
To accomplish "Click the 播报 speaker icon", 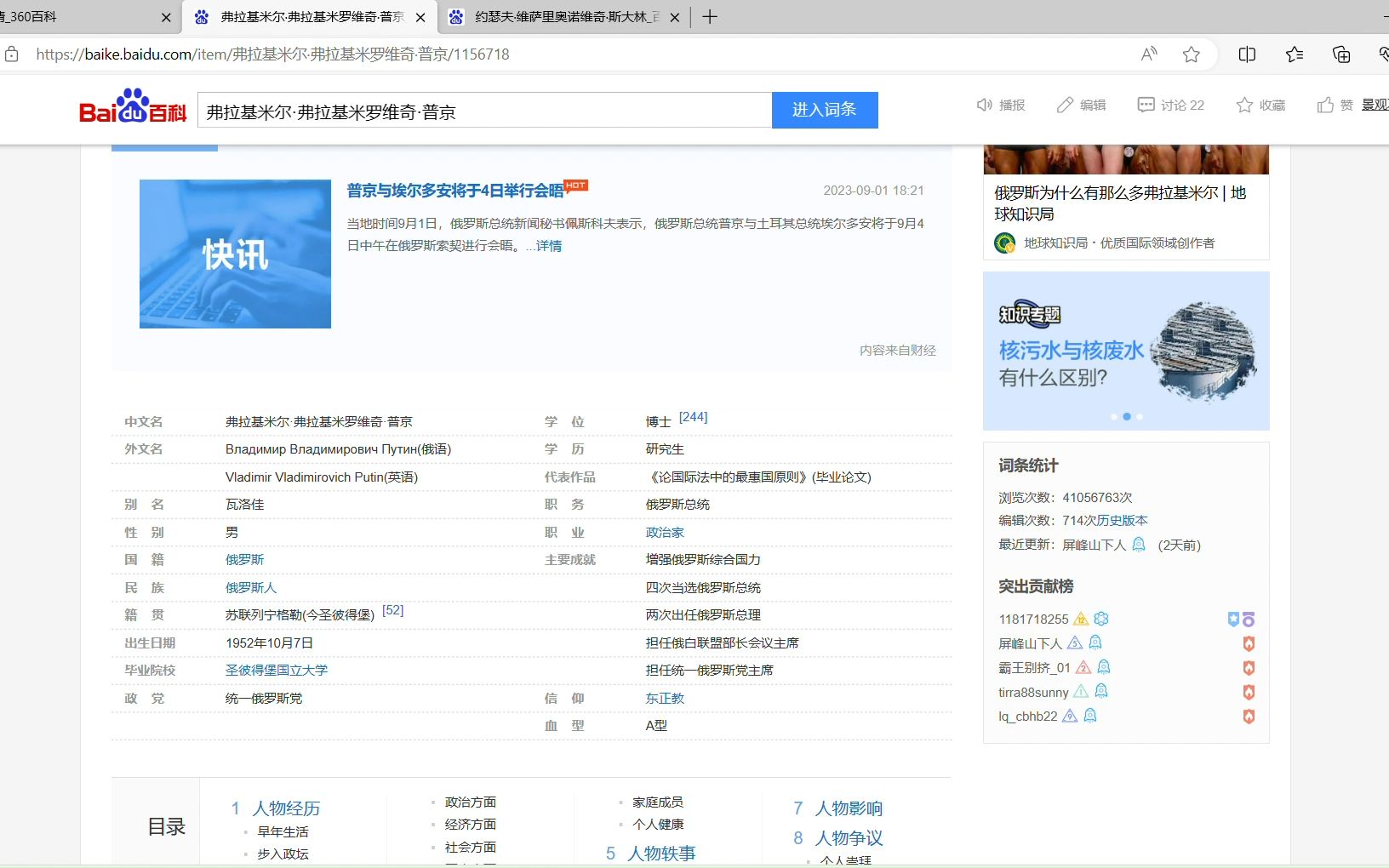I will pyautogui.click(x=985, y=105).
